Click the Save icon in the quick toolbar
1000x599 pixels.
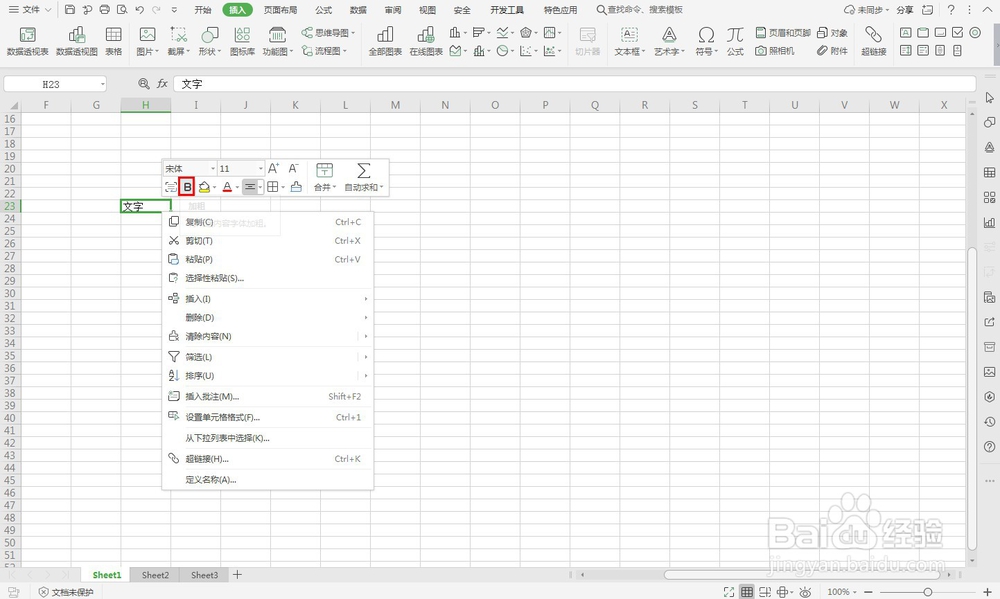point(70,10)
